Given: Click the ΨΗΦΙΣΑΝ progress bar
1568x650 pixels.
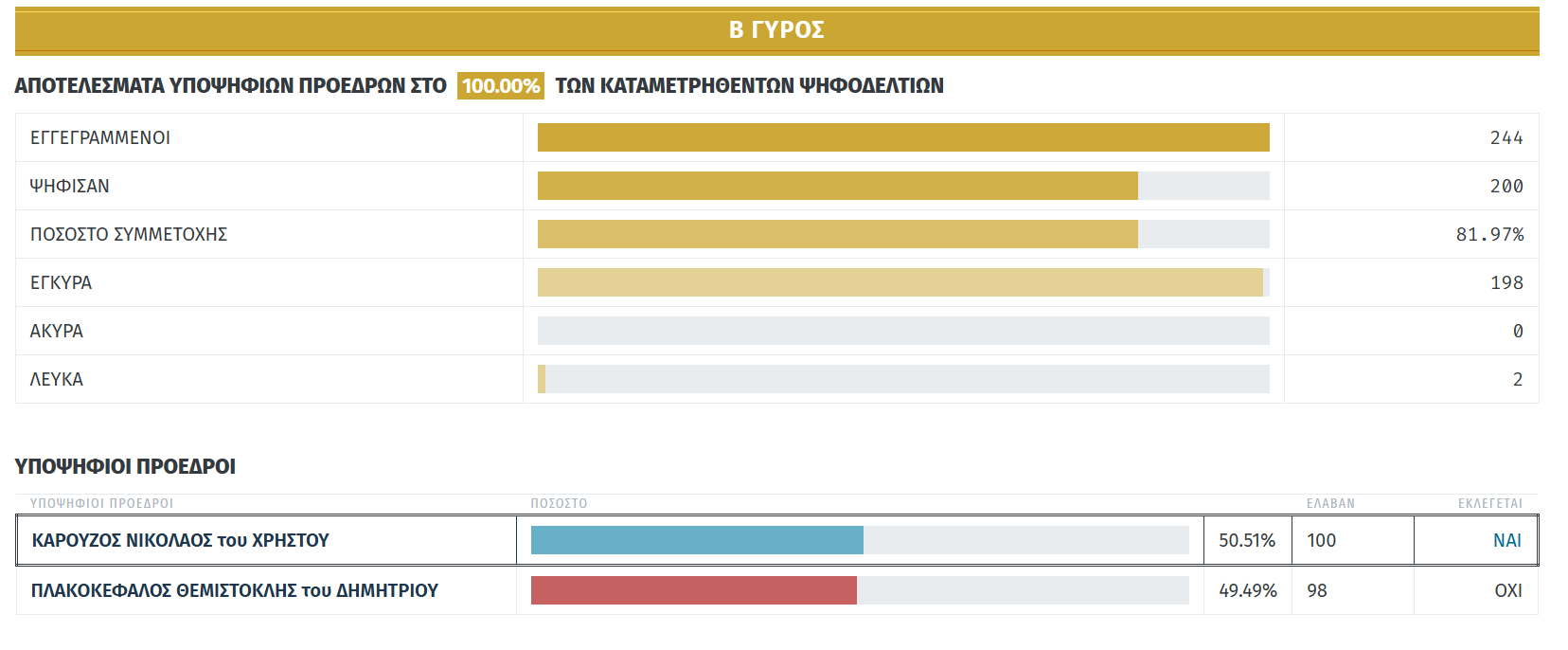Looking at the screenshot, I should 837,186.
